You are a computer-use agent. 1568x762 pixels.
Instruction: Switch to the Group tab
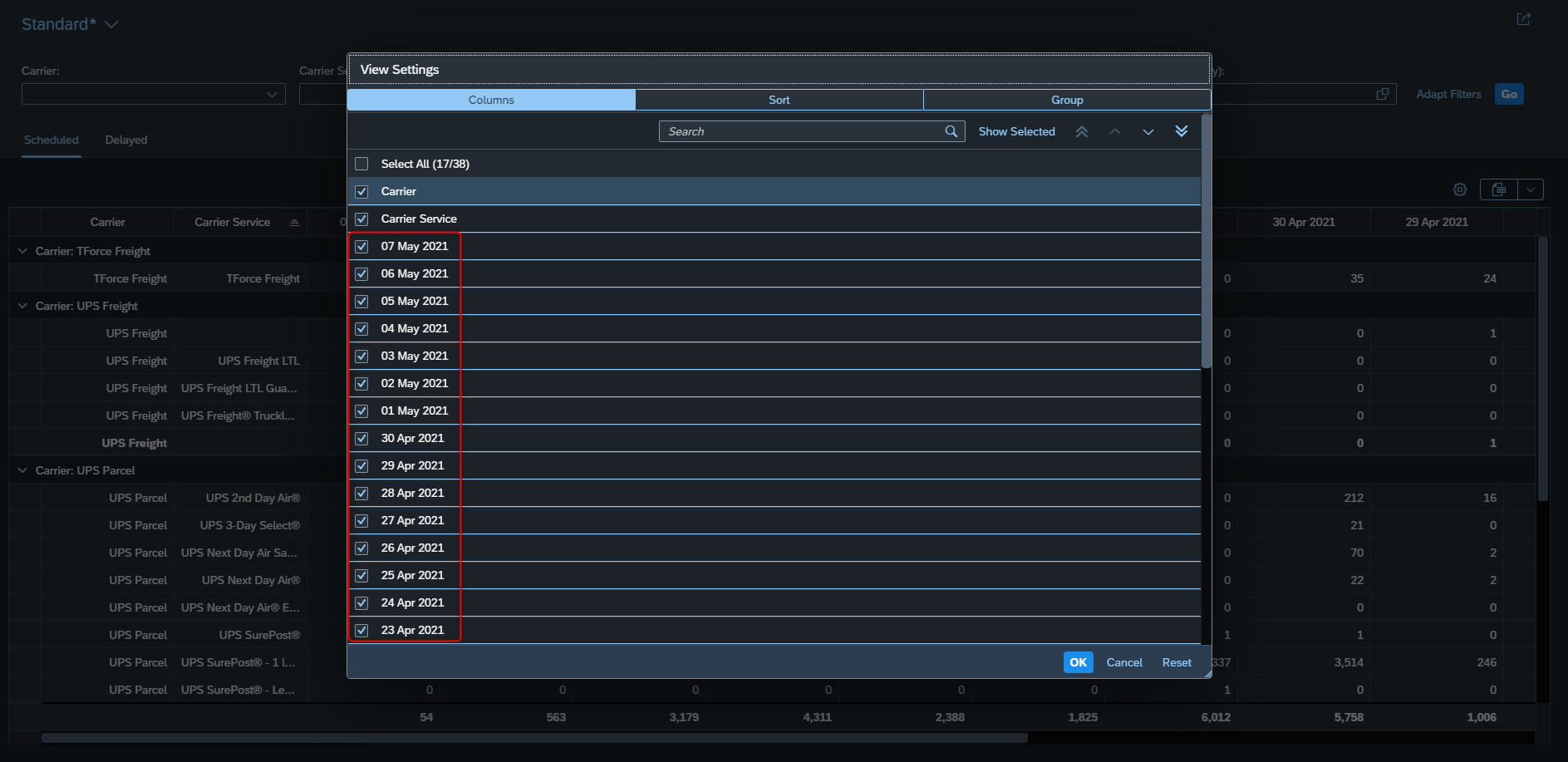pyautogui.click(x=1067, y=100)
